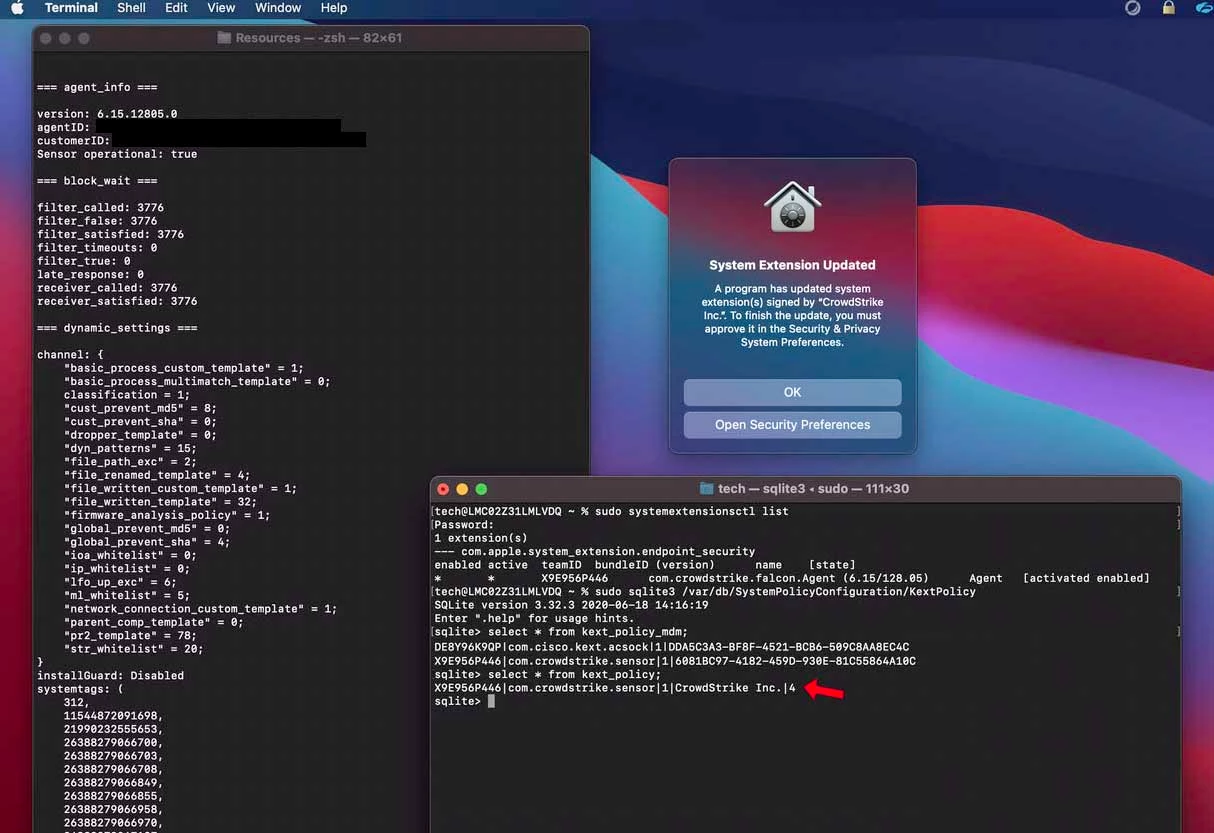Click the 'cust_prevent_md5 = 8;' line
1214x833 pixels.
coord(140,408)
